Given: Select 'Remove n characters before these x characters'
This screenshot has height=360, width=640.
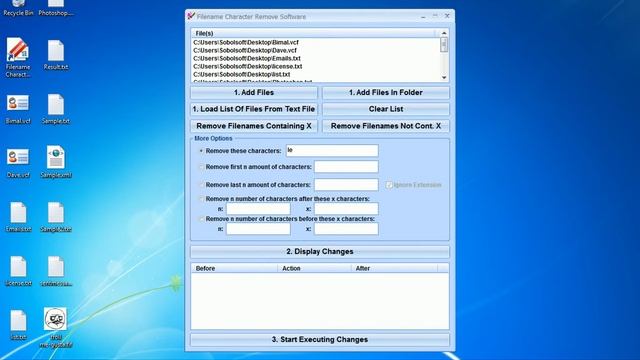Looking at the screenshot, I should coord(201,219).
